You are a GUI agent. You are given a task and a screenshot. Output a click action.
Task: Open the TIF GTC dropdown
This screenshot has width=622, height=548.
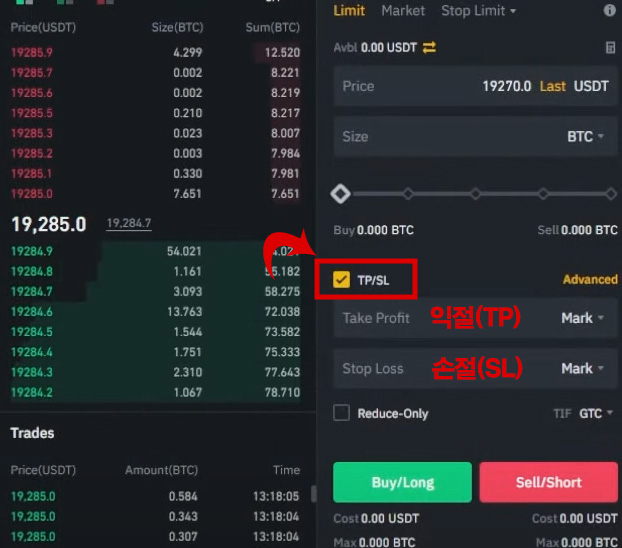point(597,413)
